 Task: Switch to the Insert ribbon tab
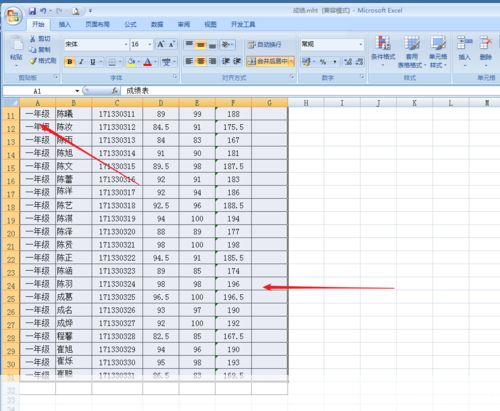tap(65, 24)
